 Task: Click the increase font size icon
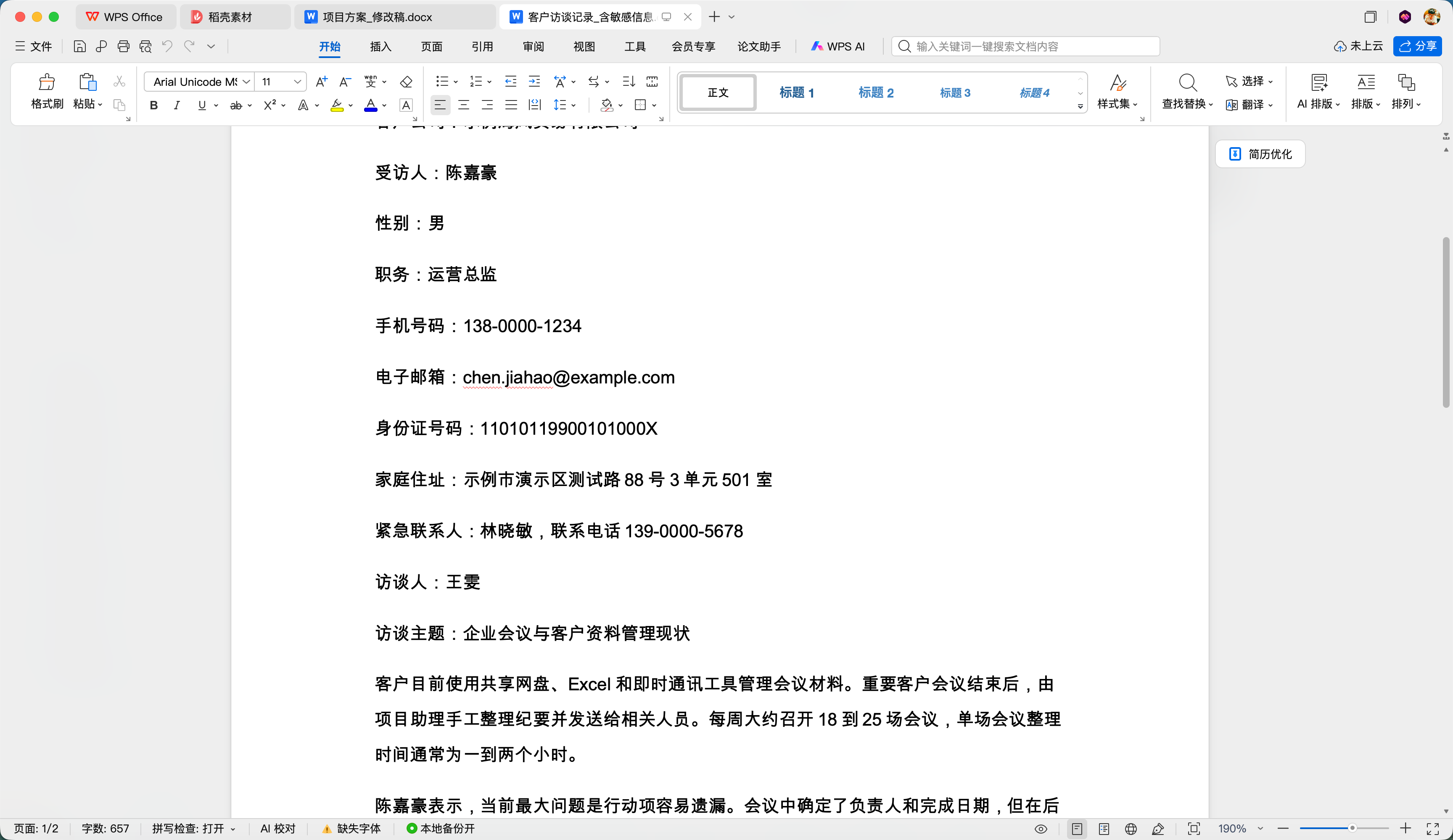(x=321, y=82)
